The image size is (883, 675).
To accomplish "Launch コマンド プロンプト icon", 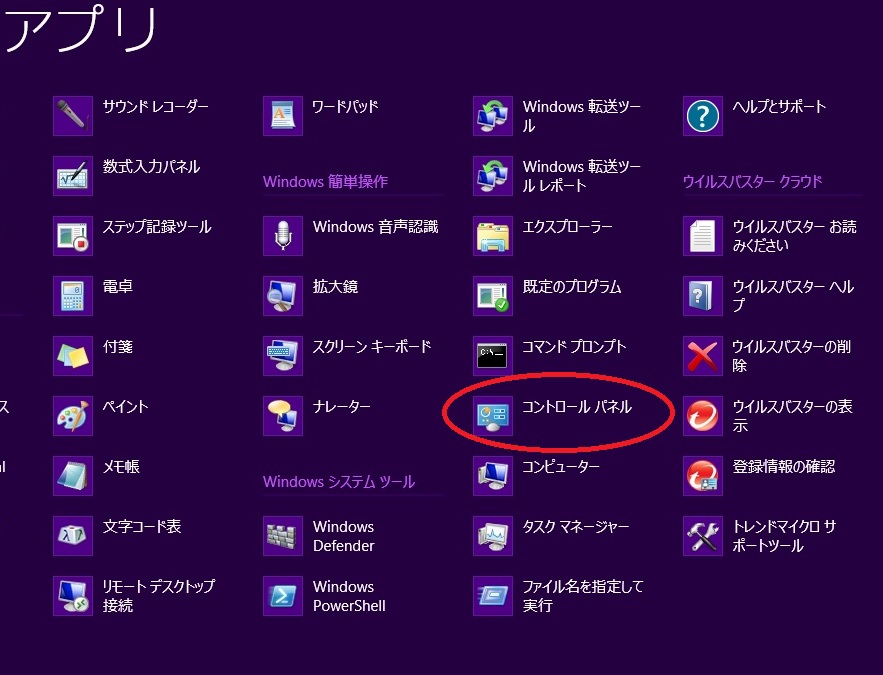I will pyautogui.click(x=493, y=356).
